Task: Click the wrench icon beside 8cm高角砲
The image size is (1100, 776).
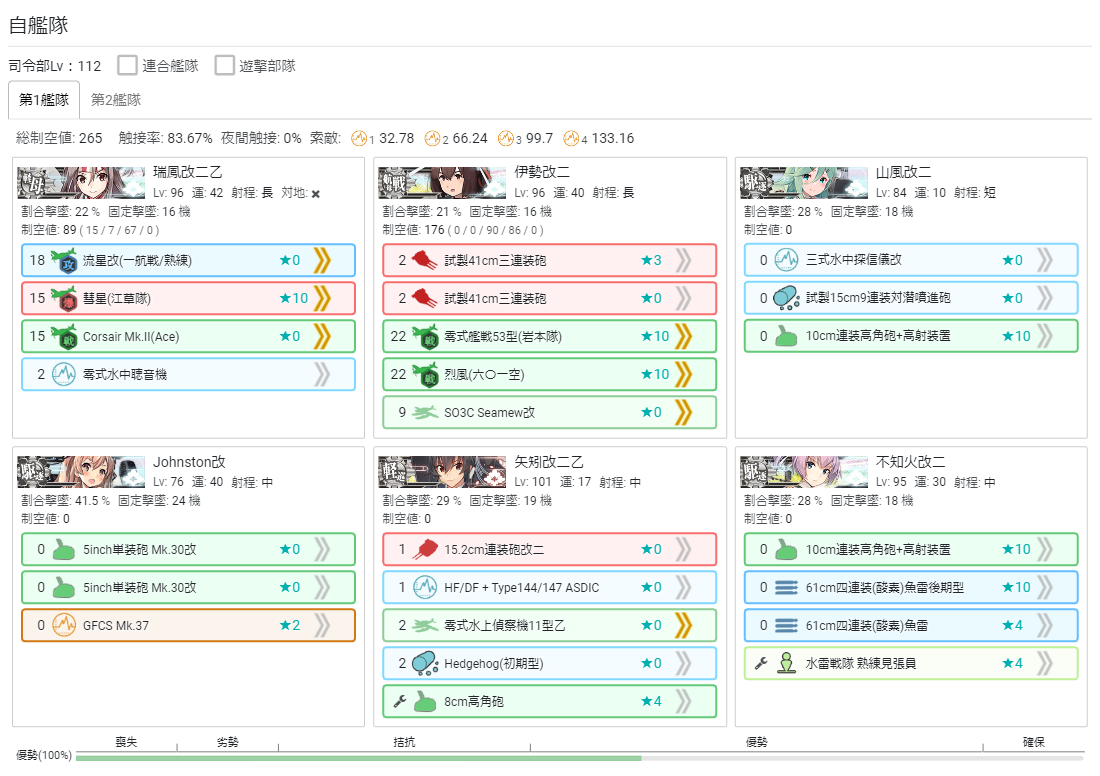Action: pyautogui.click(x=400, y=701)
